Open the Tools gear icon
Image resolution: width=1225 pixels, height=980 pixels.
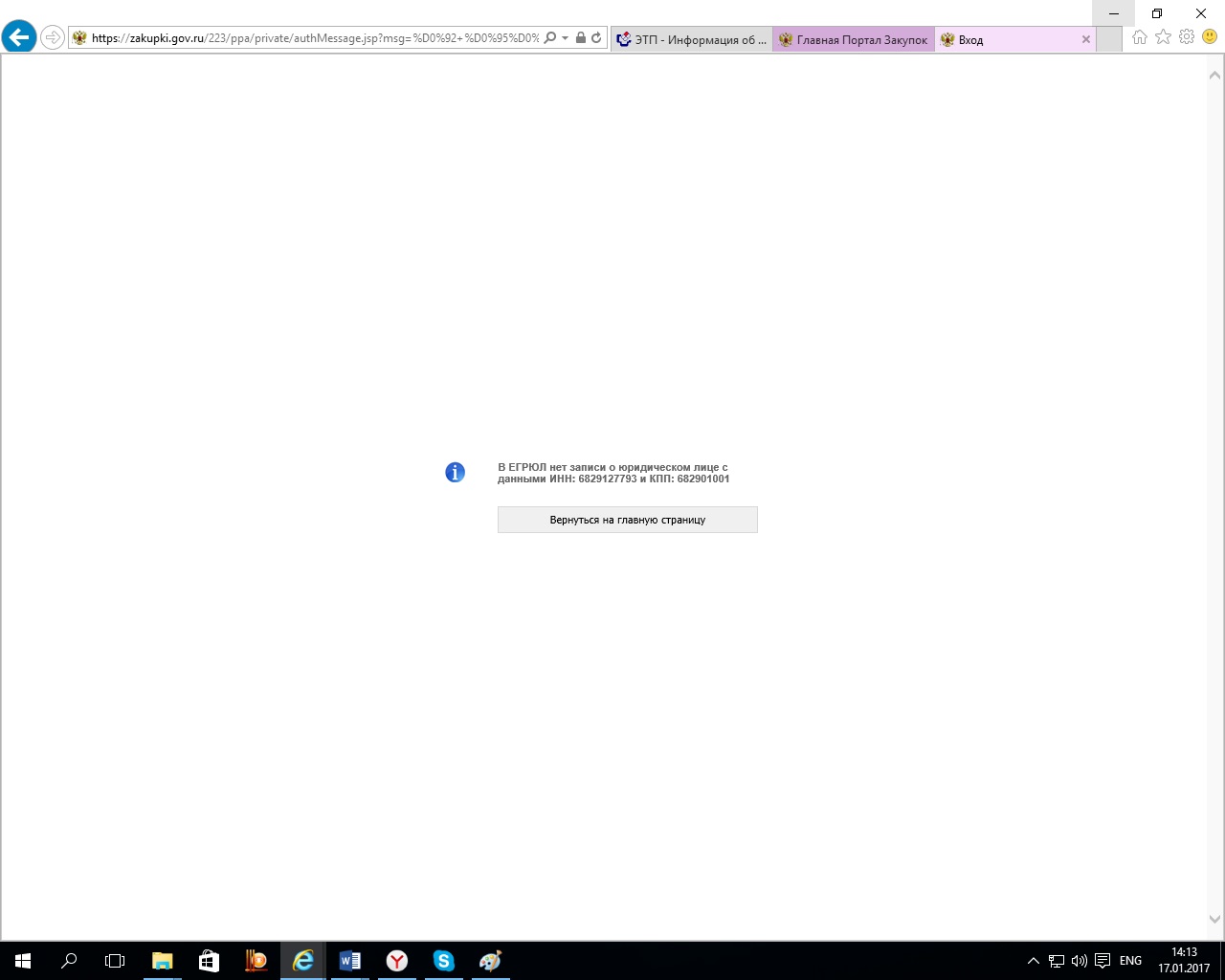coord(1187,37)
